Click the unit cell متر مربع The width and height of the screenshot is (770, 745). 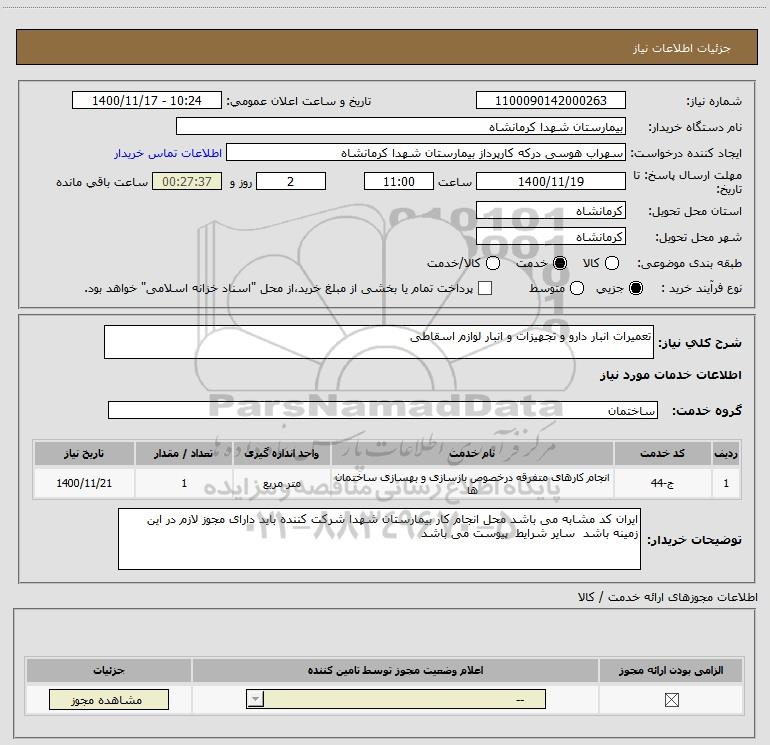(281, 483)
